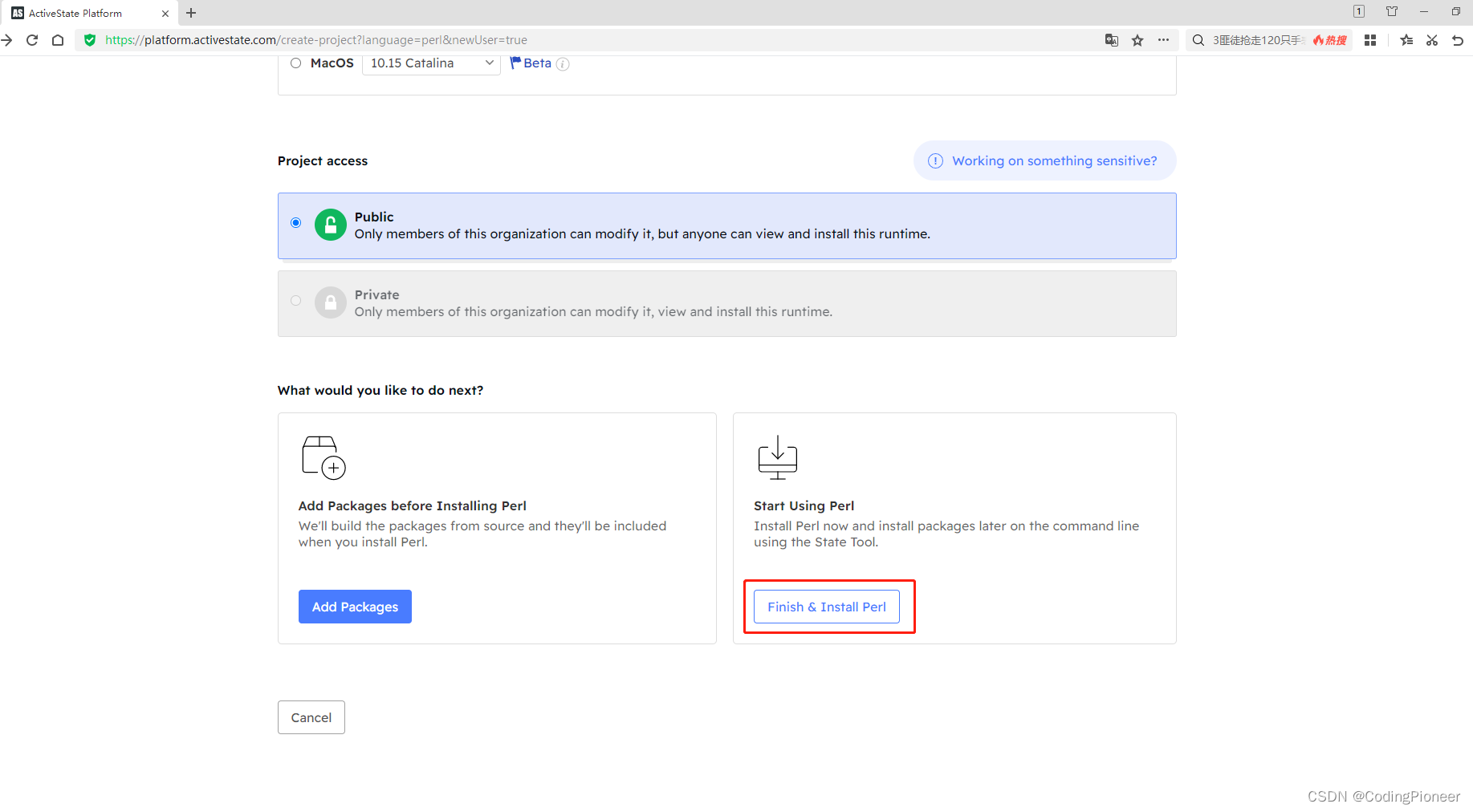The height and width of the screenshot is (812, 1473).
Task: Click the undo closed-tab arrow icon
Action: click(1458, 40)
